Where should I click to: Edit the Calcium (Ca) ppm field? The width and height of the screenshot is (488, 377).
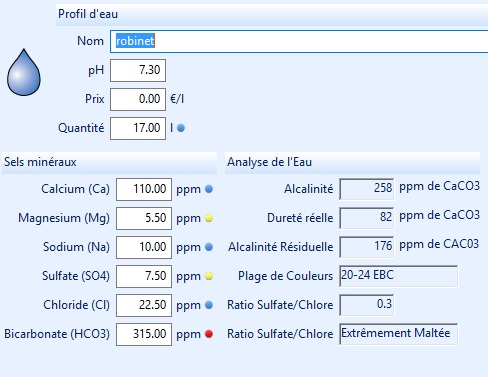click(x=144, y=189)
